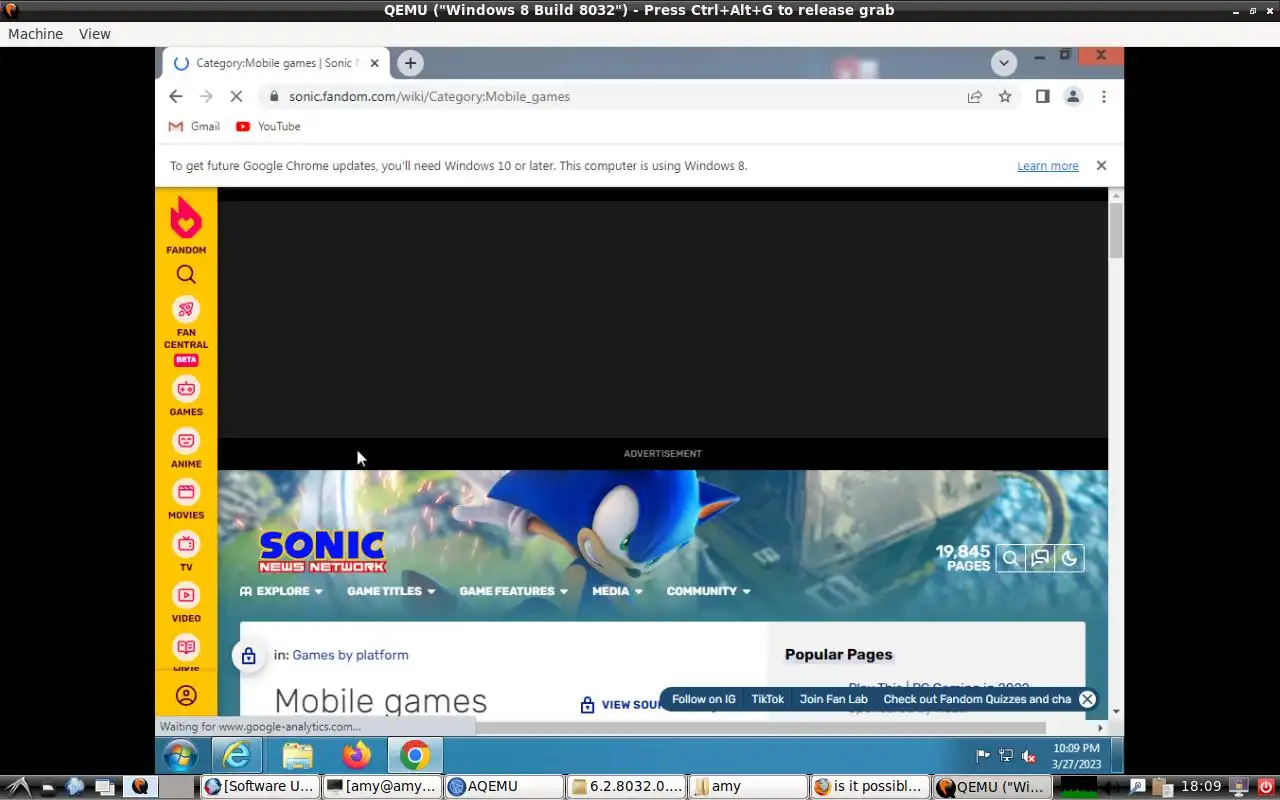Switch to the [Software U... host window
The image size is (1280, 800).
click(260, 787)
